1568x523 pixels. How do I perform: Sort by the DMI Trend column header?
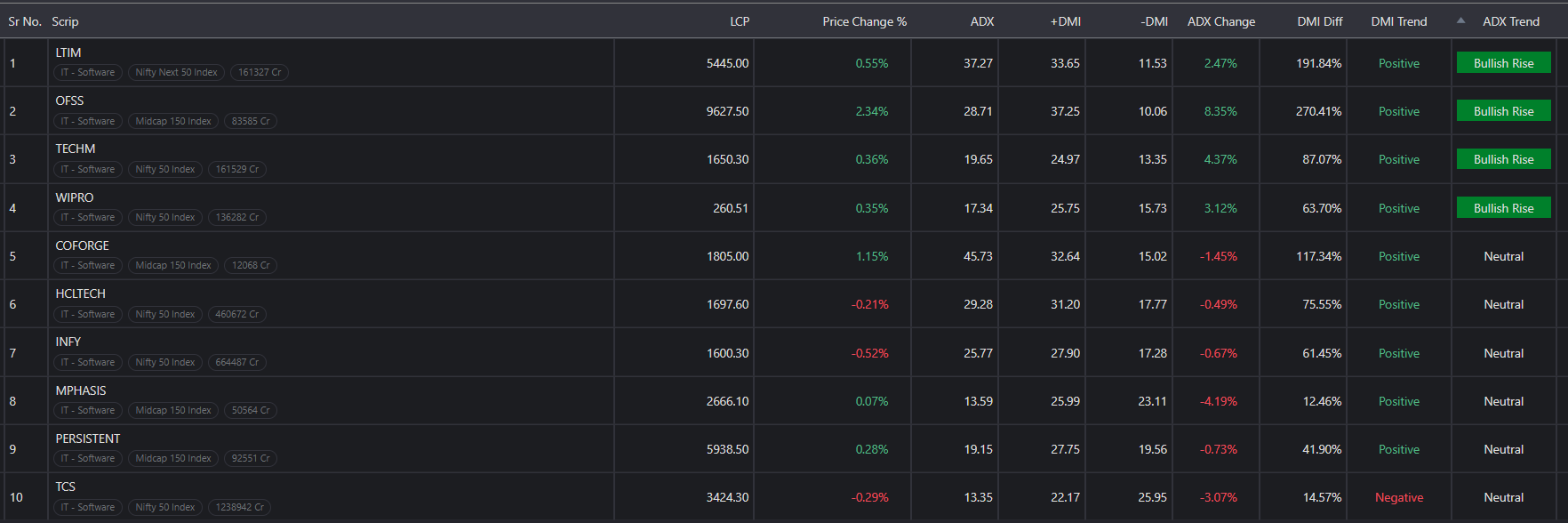(1399, 21)
